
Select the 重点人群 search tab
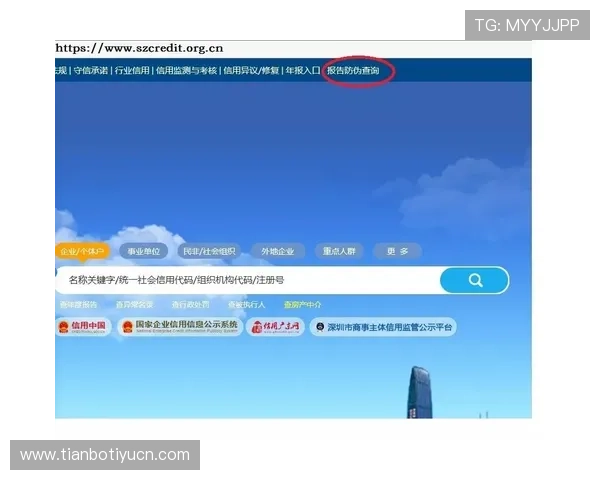point(339,251)
